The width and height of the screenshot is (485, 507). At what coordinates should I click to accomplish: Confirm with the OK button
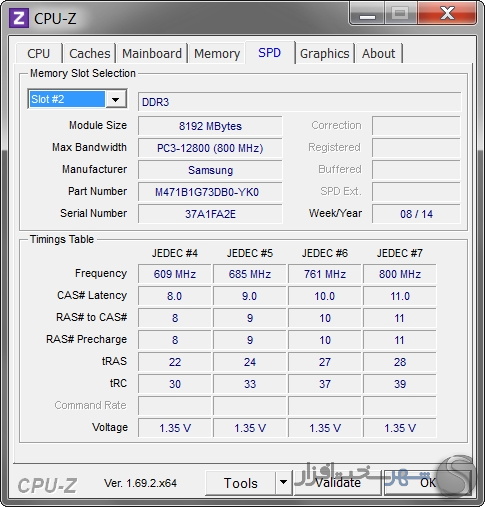[428, 483]
